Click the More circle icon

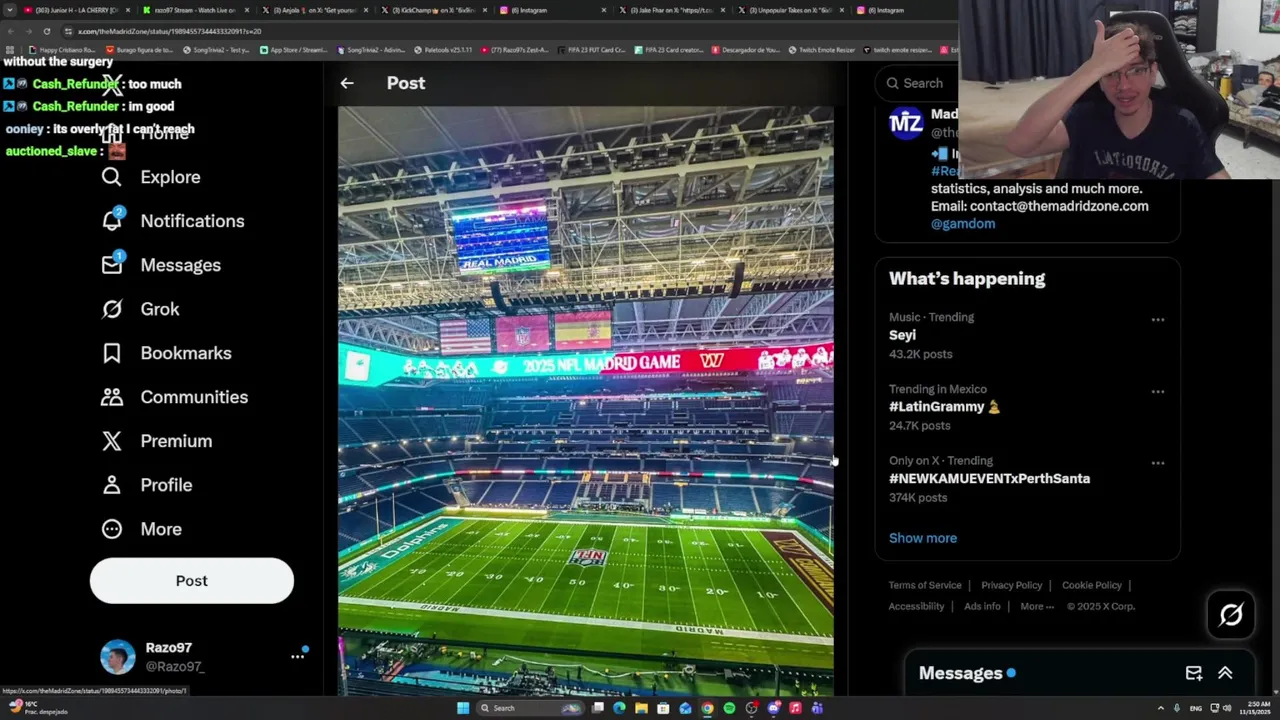[112, 529]
